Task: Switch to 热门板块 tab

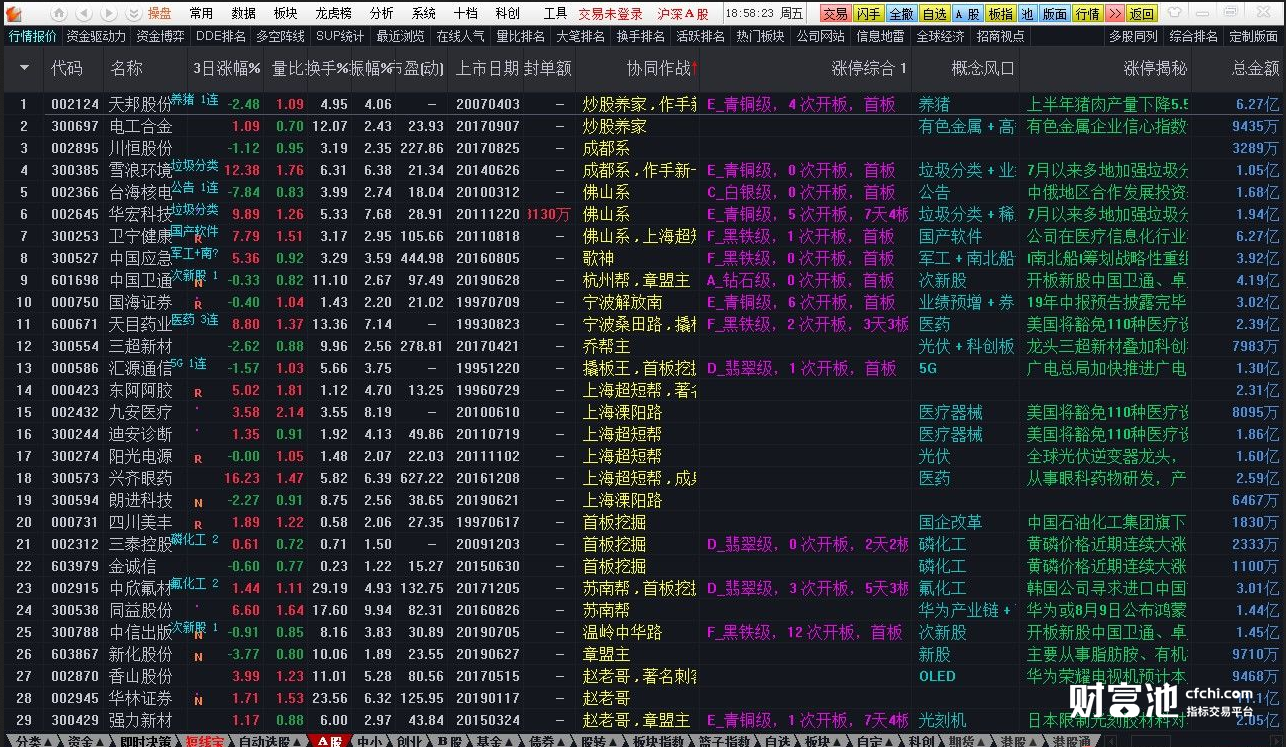Action: click(761, 36)
